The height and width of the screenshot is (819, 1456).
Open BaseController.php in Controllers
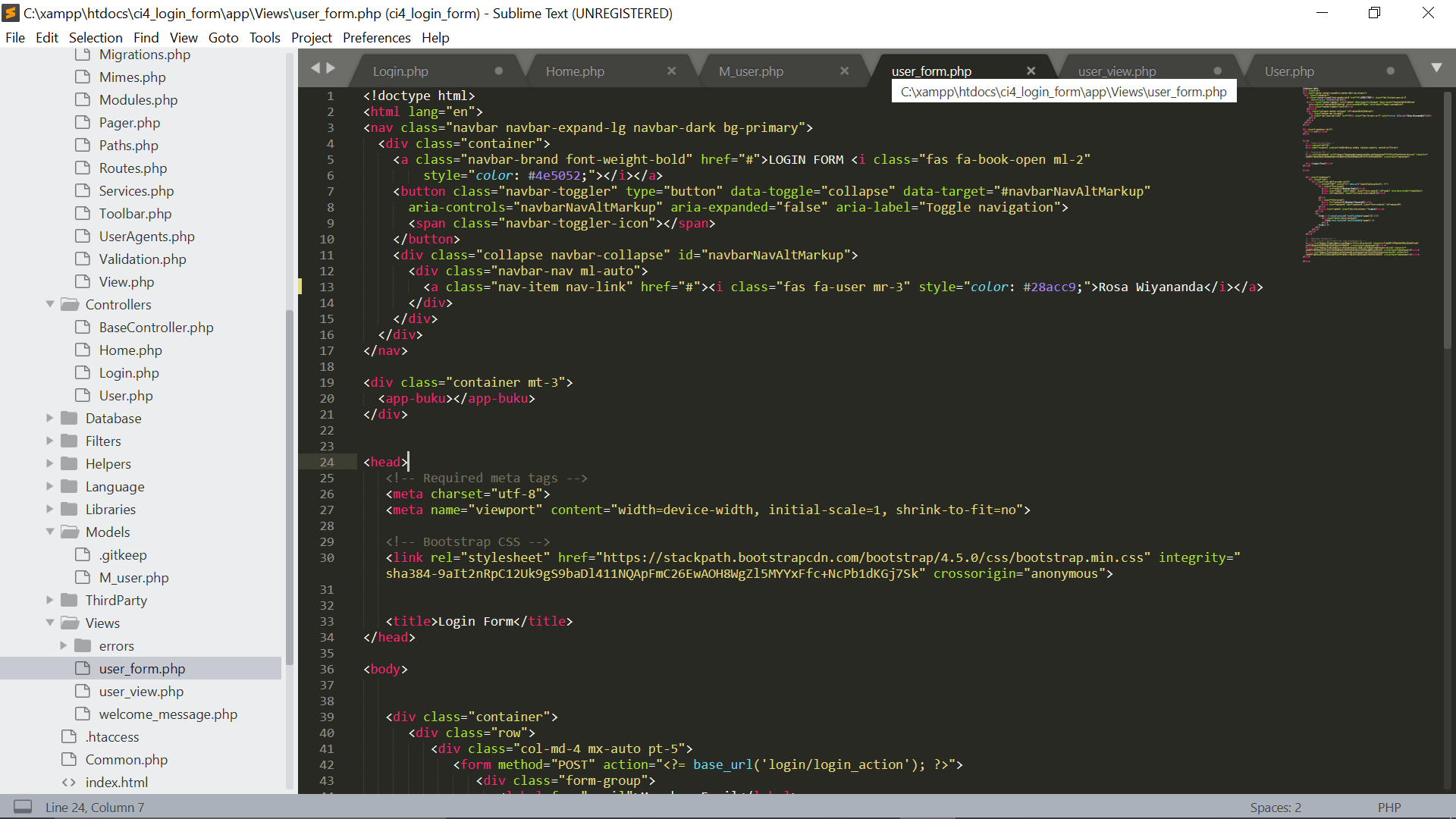[x=156, y=328]
